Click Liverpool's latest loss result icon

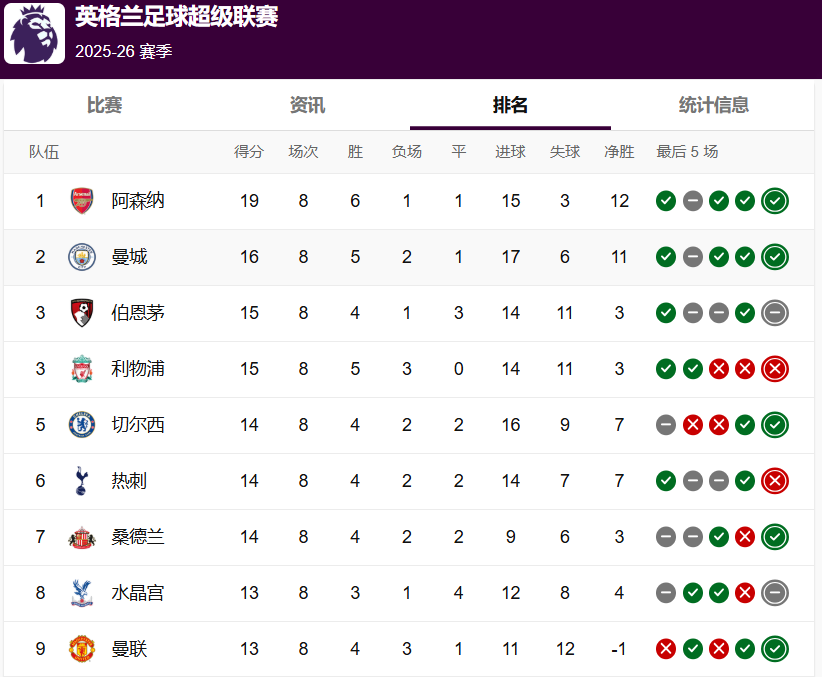tap(774, 369)
